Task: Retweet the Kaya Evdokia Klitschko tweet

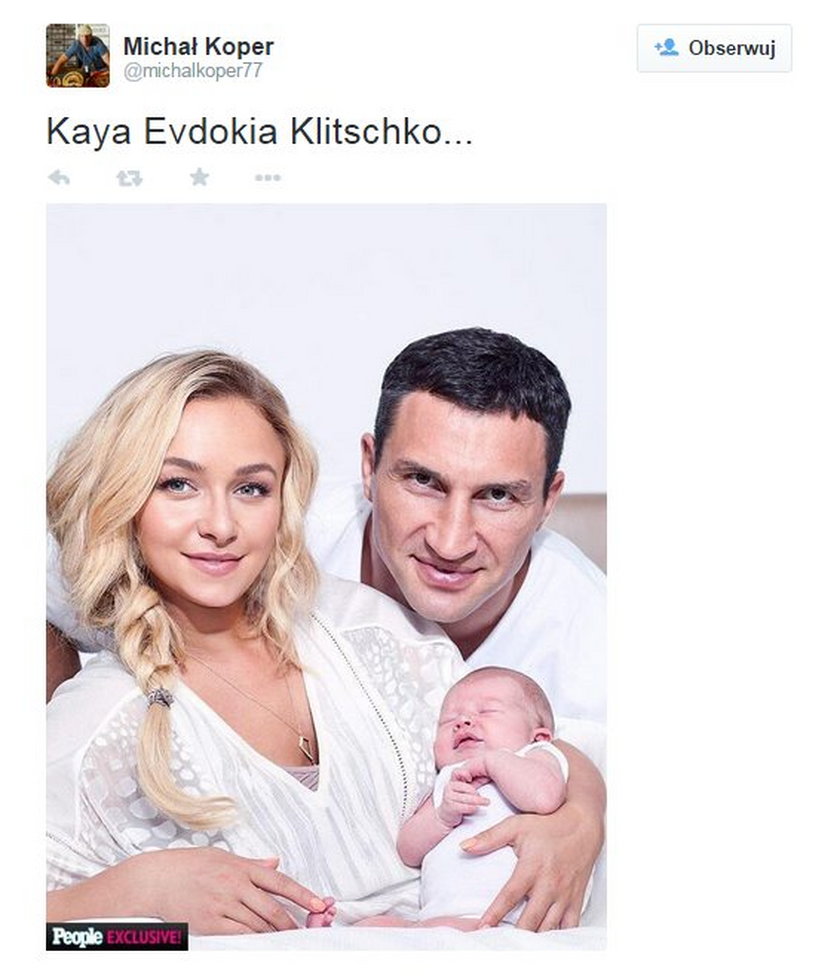Action: [129, 179]
